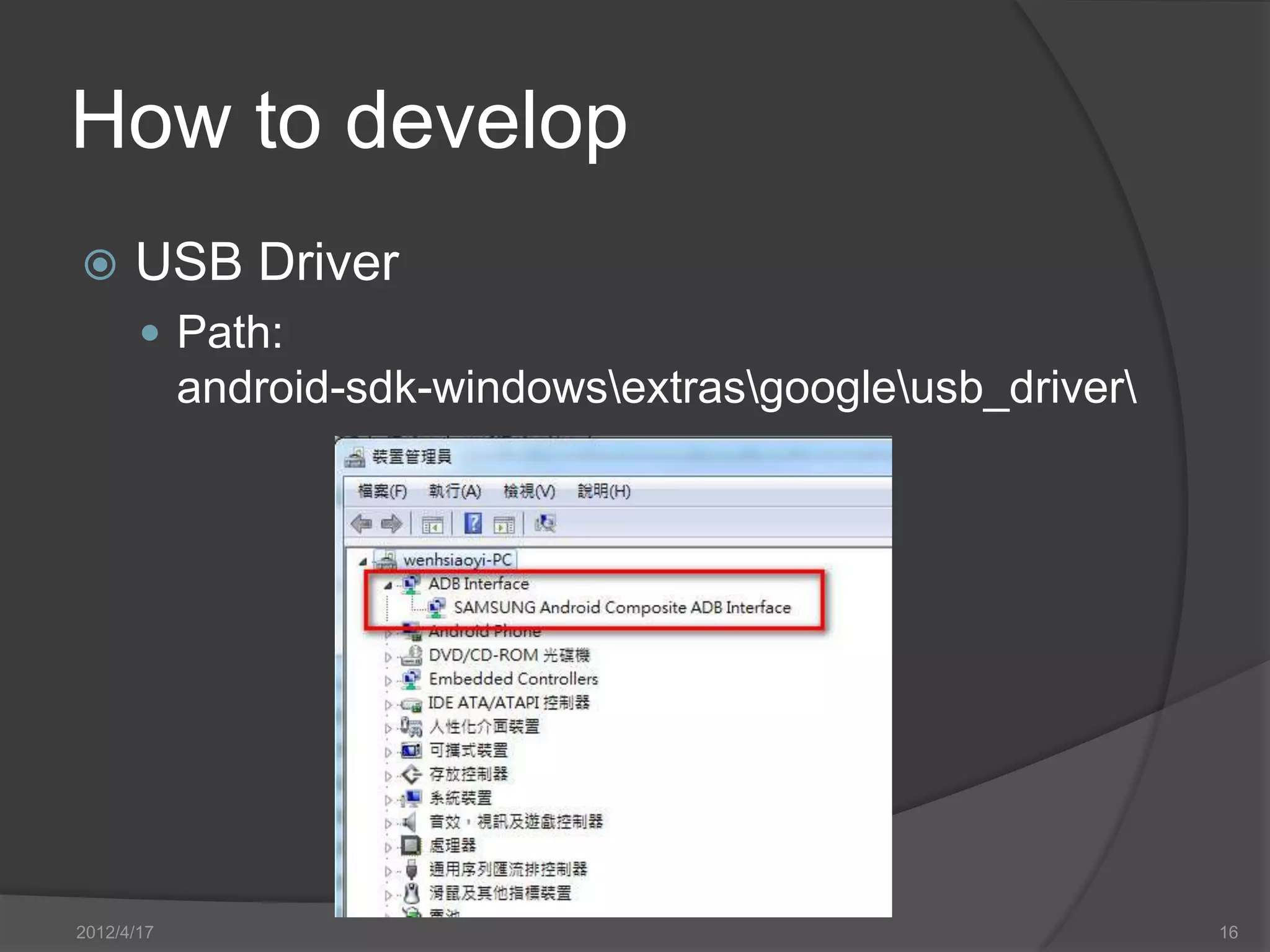Click the wenhsiaoyi-PC computer icon
This screenshot has width=1270, height=952.
point(385,560)
